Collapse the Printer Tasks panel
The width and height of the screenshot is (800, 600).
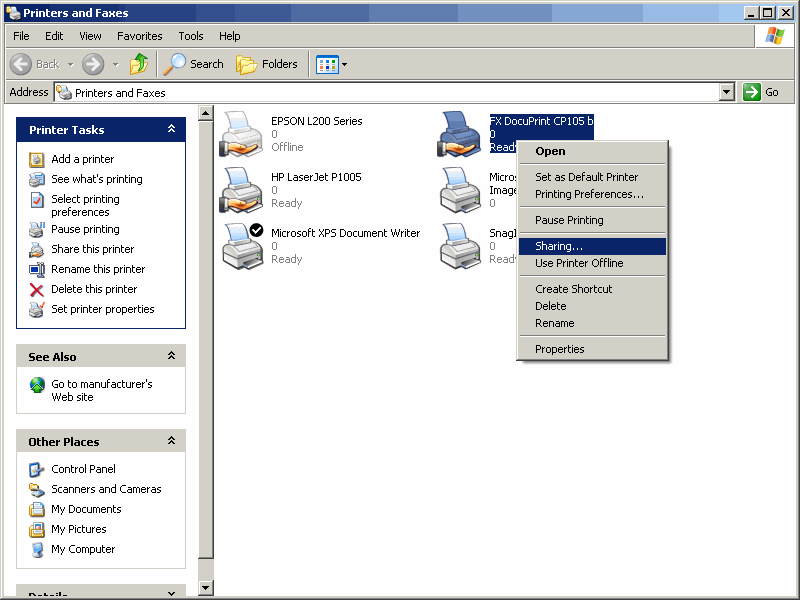tap(171, 129)
